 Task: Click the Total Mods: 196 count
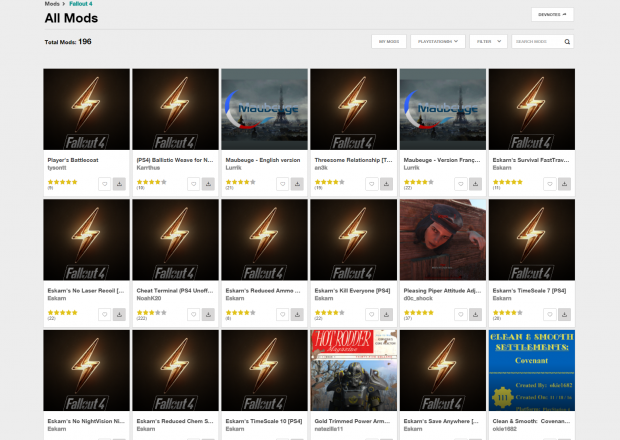[x=68, y=42]
